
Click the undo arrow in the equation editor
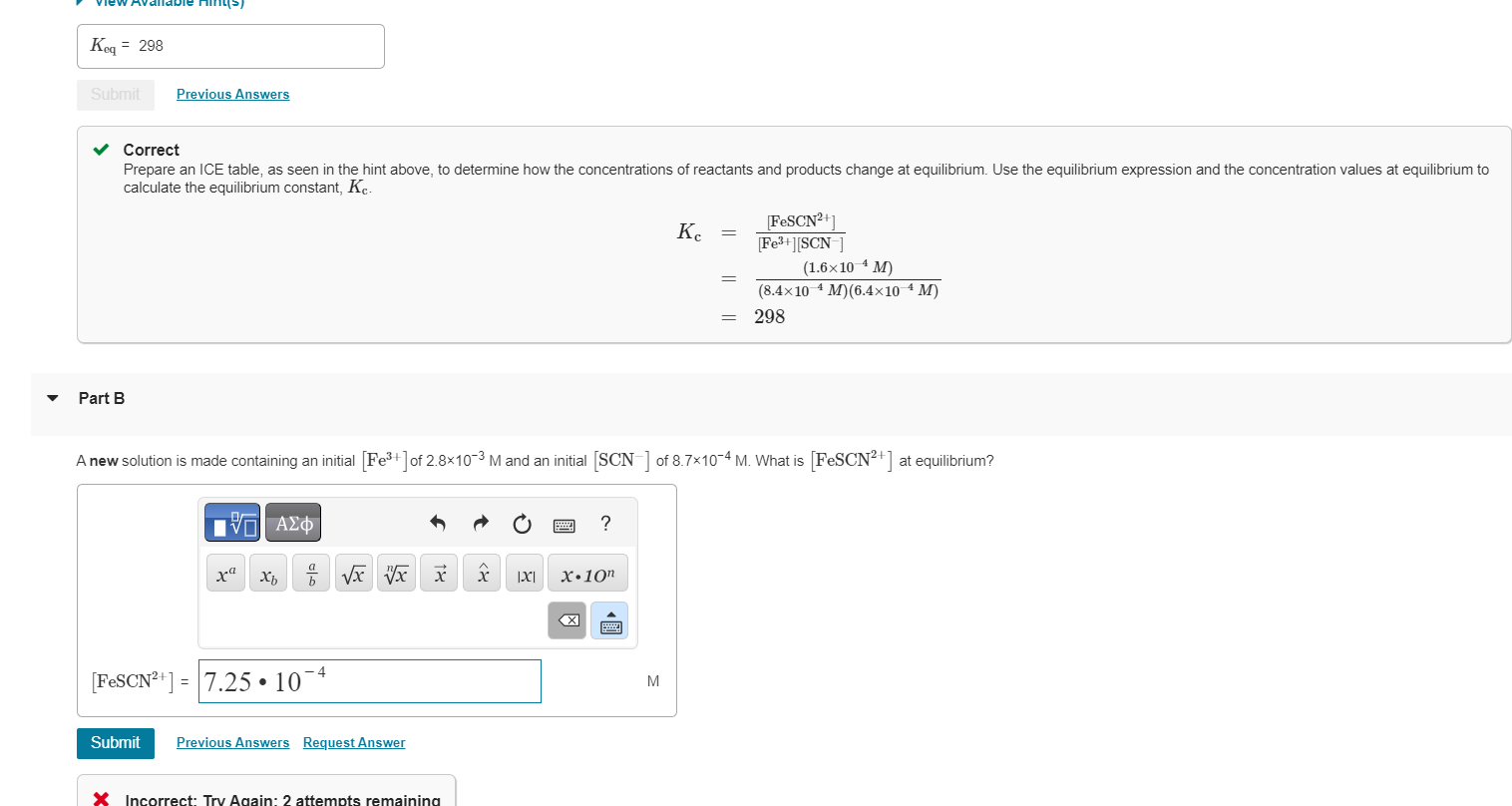pos(438,523)
